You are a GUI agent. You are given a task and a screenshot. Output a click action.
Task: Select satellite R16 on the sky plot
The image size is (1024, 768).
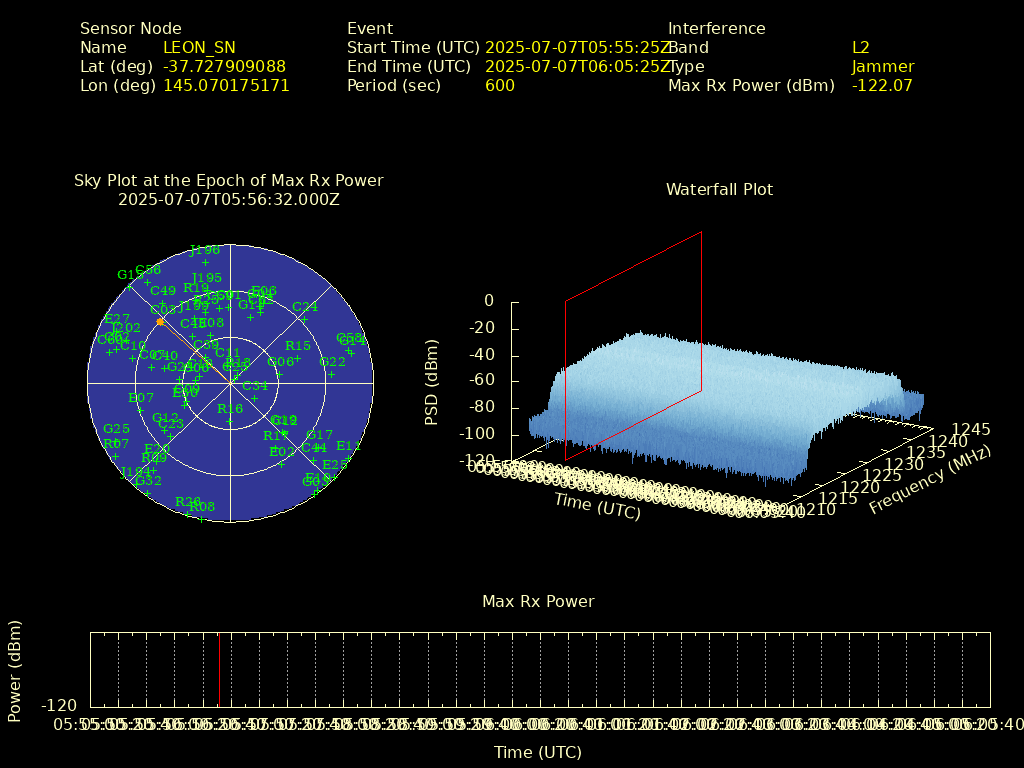[230, 421]
